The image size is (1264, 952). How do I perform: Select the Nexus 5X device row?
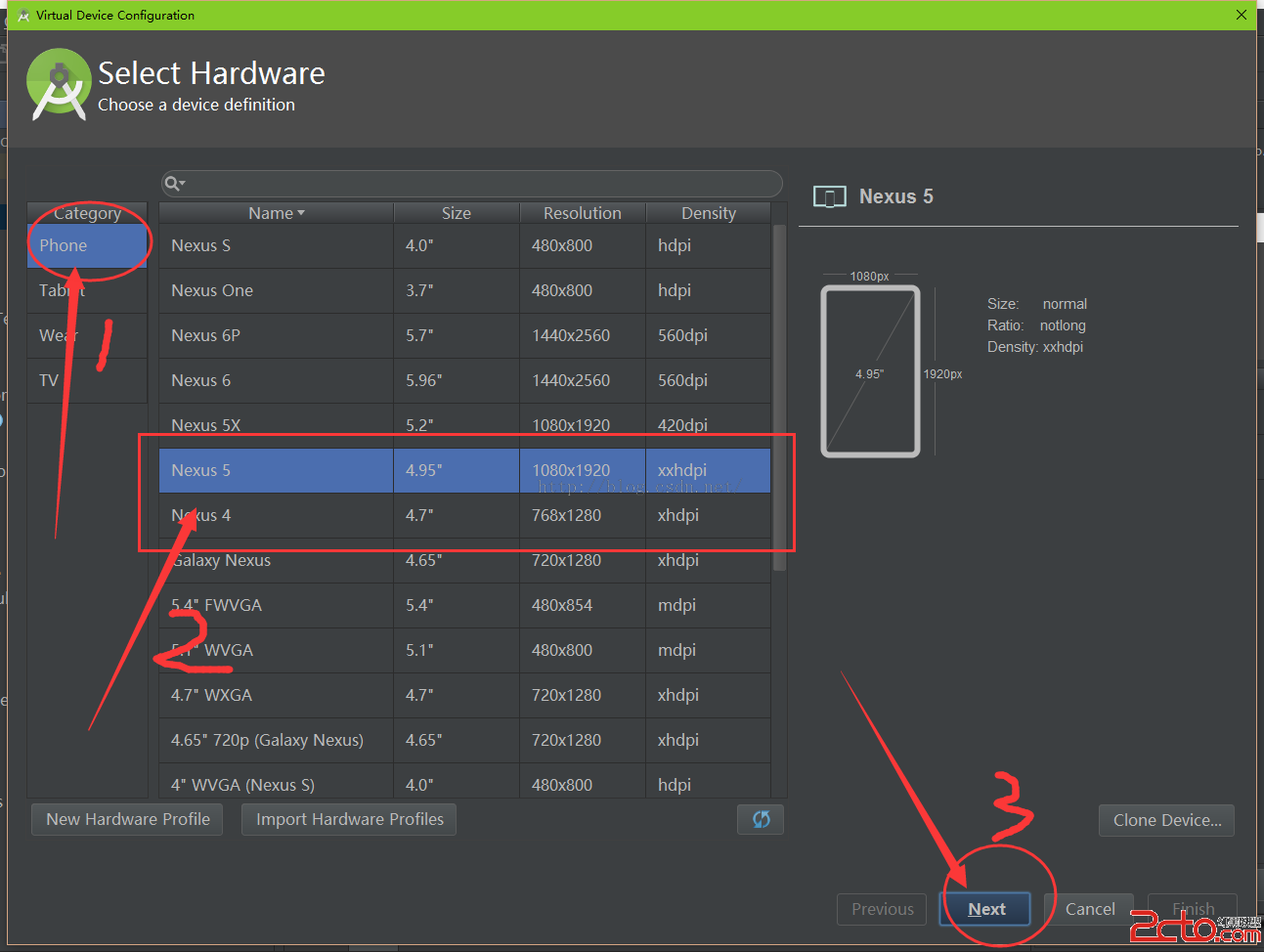[x=465, y=425]
